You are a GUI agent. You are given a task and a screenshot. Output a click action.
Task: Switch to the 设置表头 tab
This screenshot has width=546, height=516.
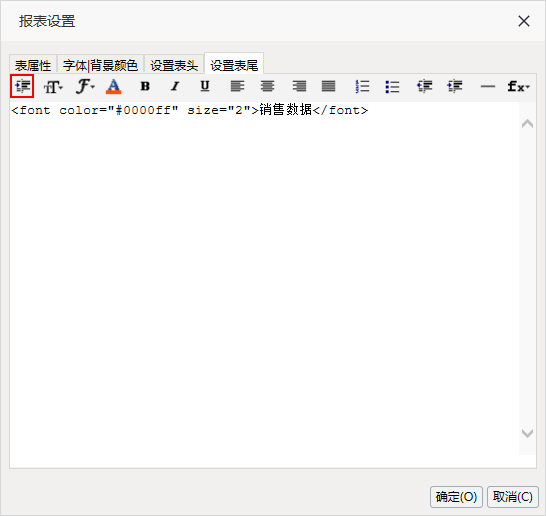[x=174, y=65]
